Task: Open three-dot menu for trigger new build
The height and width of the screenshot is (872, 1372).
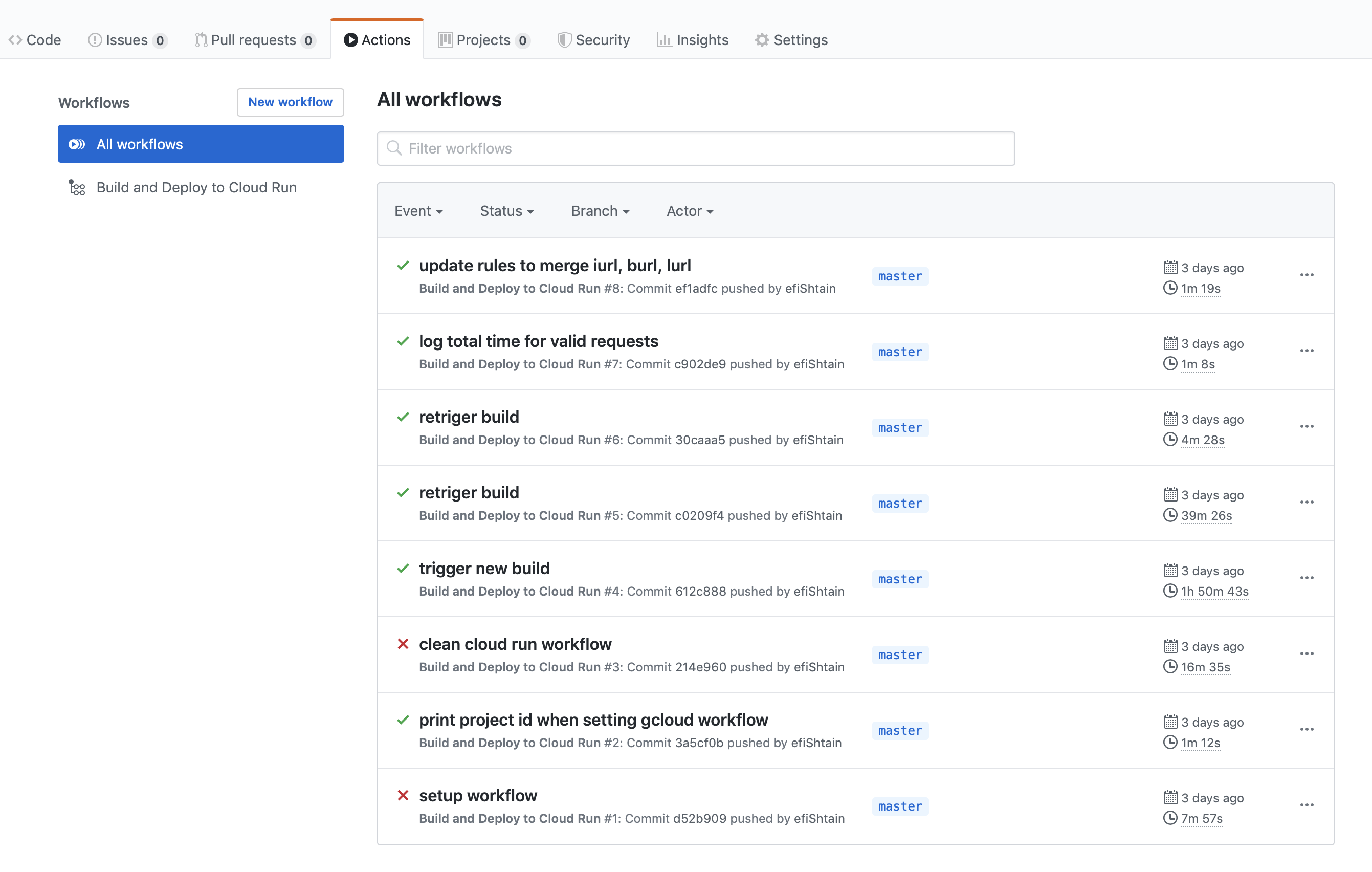Action: (1307, 578)
